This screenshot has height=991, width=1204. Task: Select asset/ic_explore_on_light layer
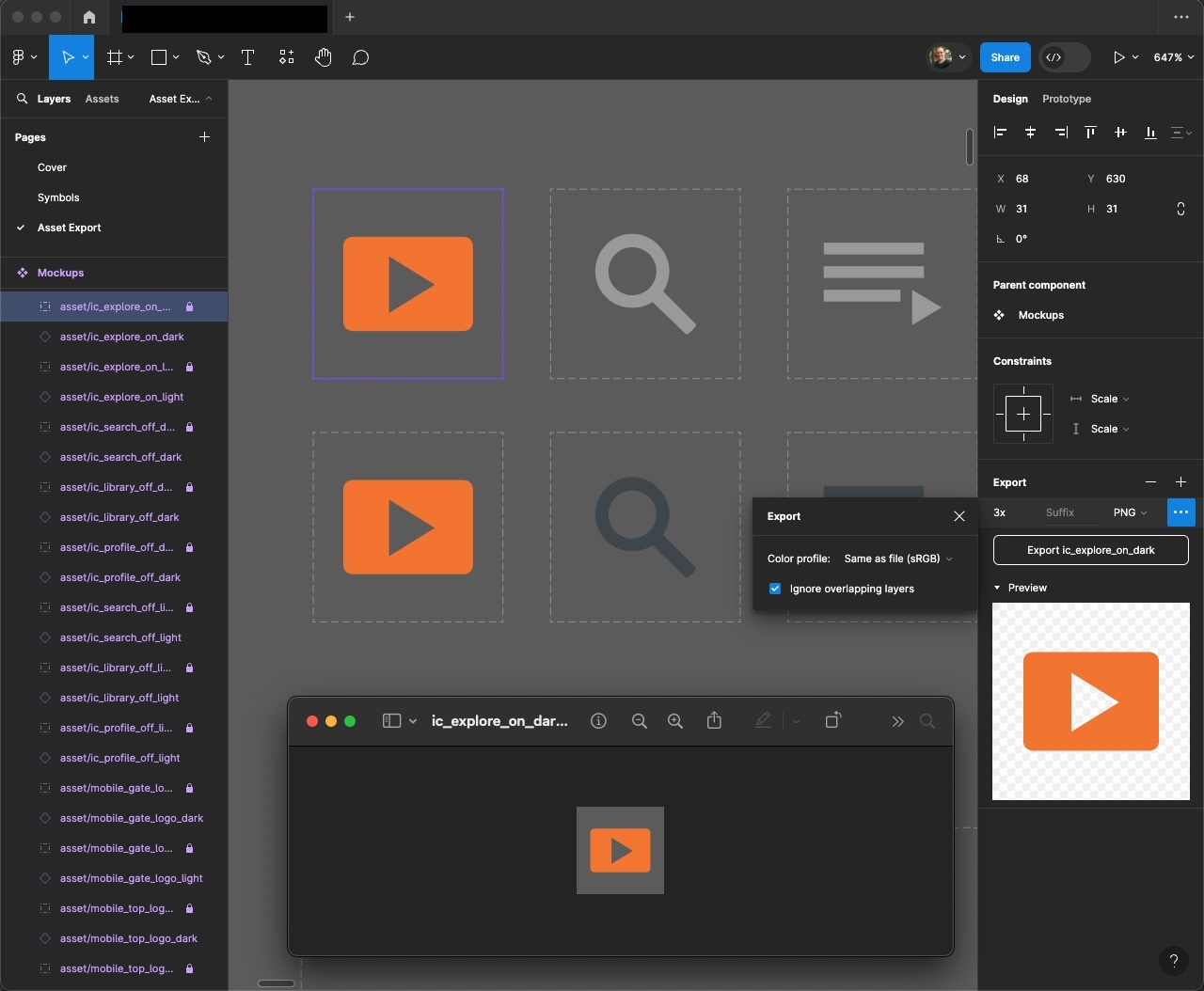pyautogui.click(x=121, y=397)
